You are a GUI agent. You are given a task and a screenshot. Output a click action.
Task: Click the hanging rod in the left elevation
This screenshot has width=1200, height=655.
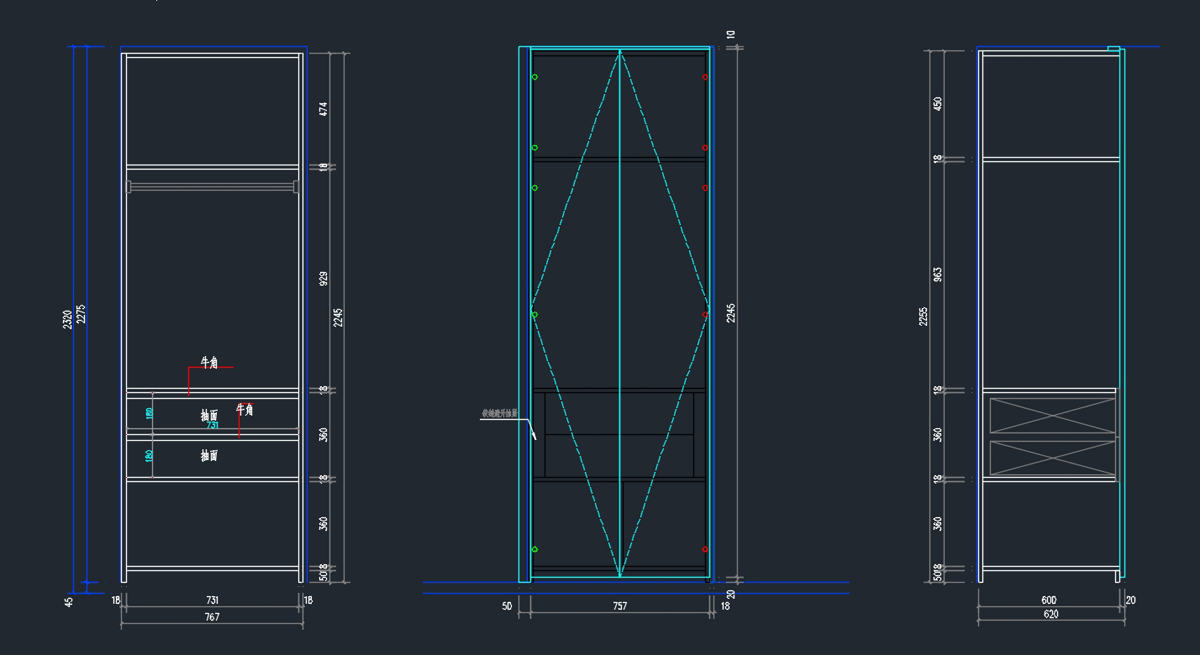[212, 185]
